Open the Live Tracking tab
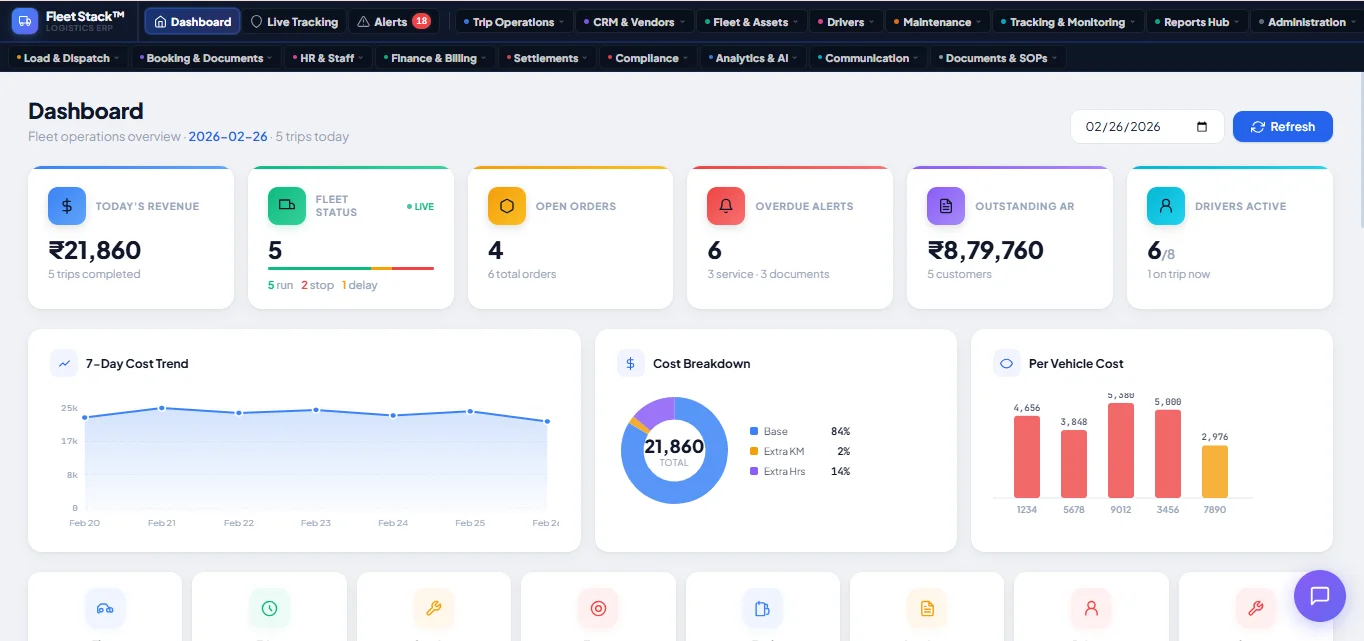The image size is (1364, 641). click(x=294, y=22)
